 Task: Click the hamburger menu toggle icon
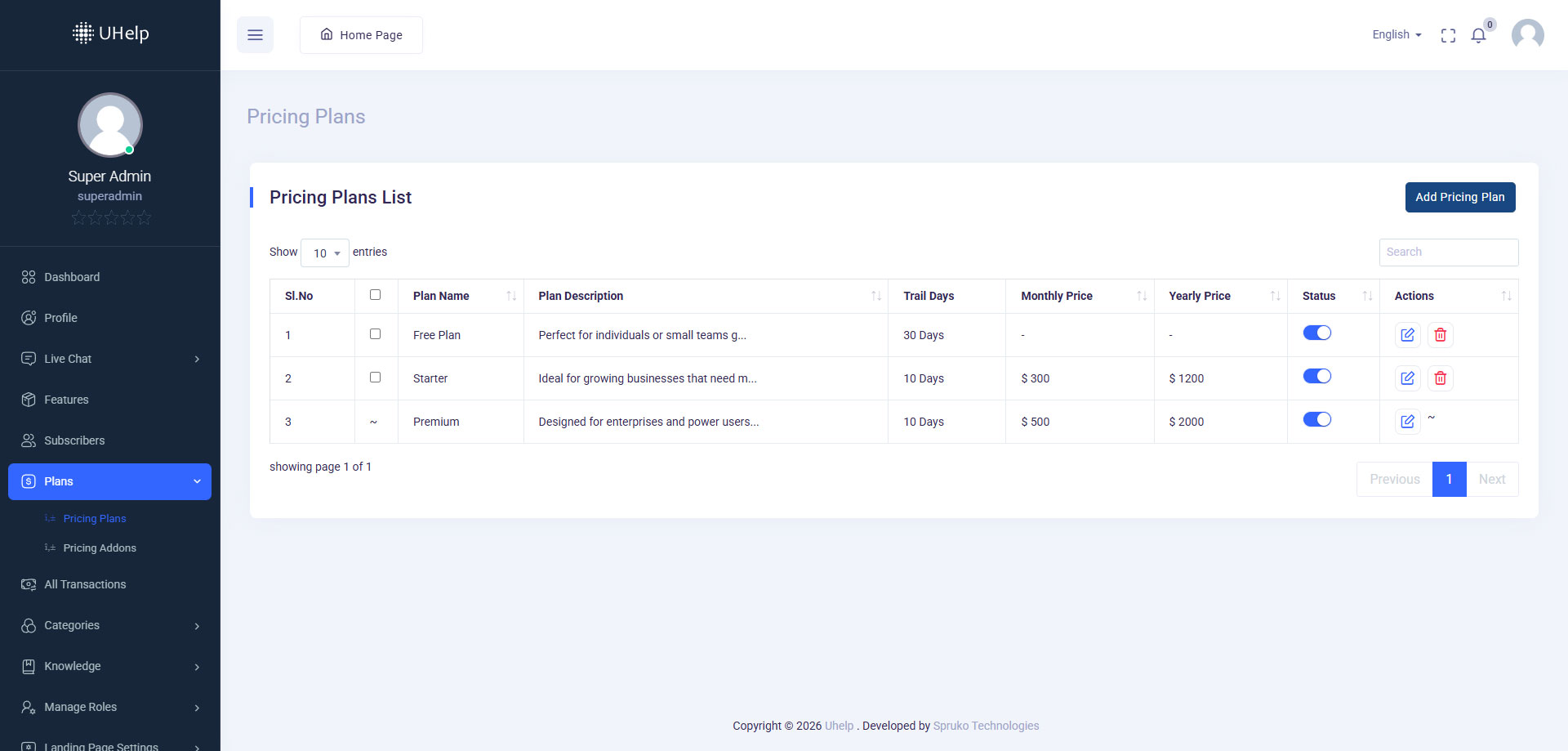click(255, 35)
